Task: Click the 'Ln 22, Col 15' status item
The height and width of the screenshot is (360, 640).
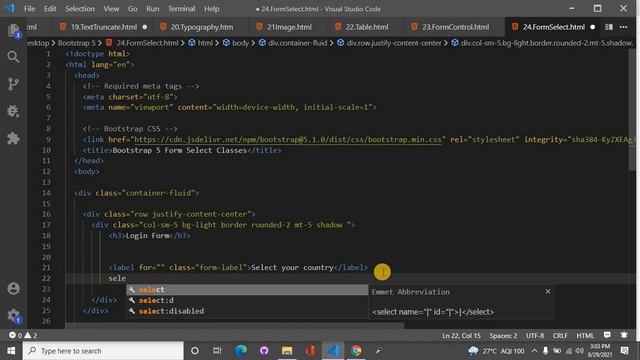Action: pos(461,336)
